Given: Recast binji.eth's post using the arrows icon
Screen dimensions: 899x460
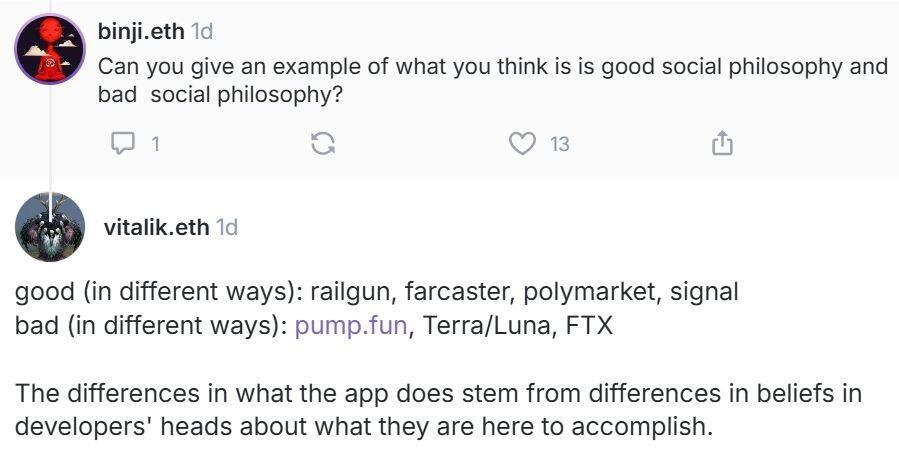Looking at the screenshot, I should tap(322, 144).
